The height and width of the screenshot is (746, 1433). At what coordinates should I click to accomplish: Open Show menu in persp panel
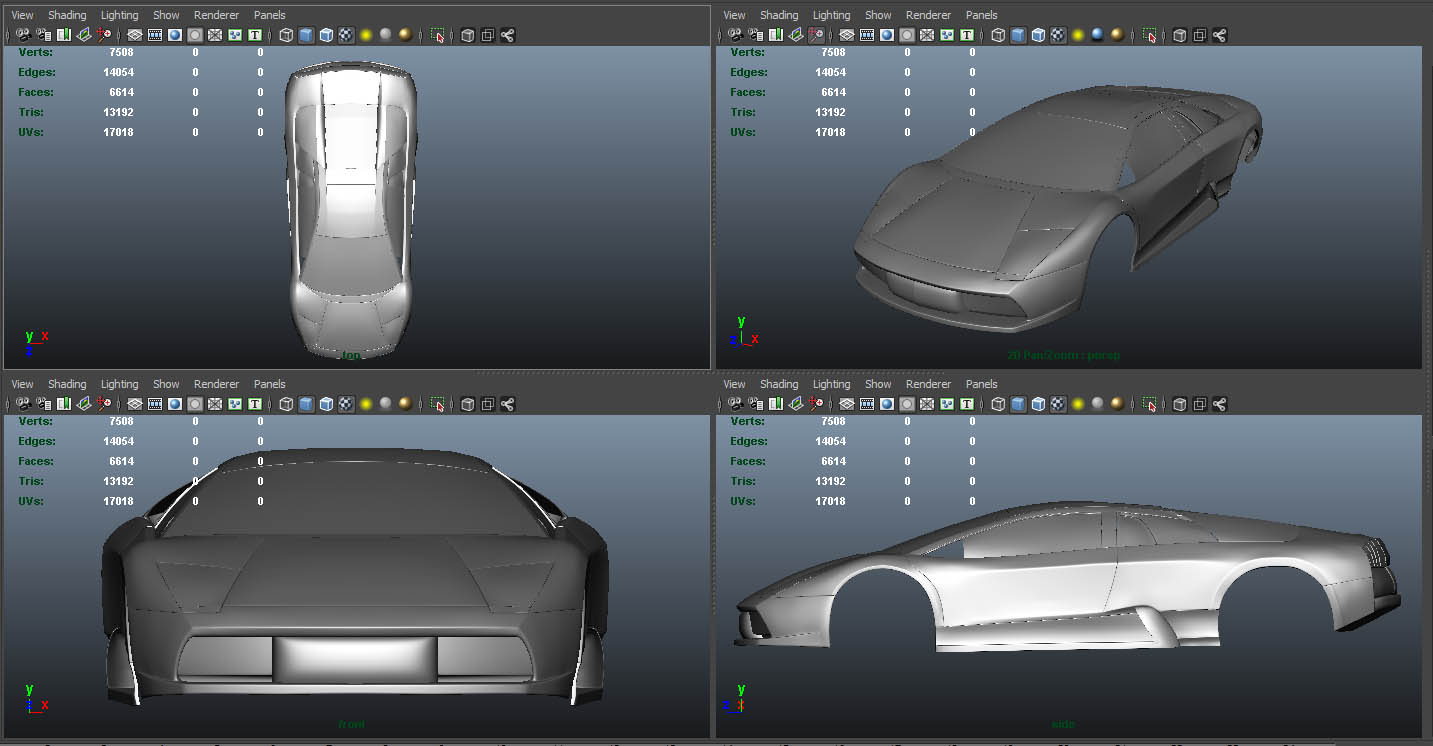pyautogui.click(x=878, y=15)
